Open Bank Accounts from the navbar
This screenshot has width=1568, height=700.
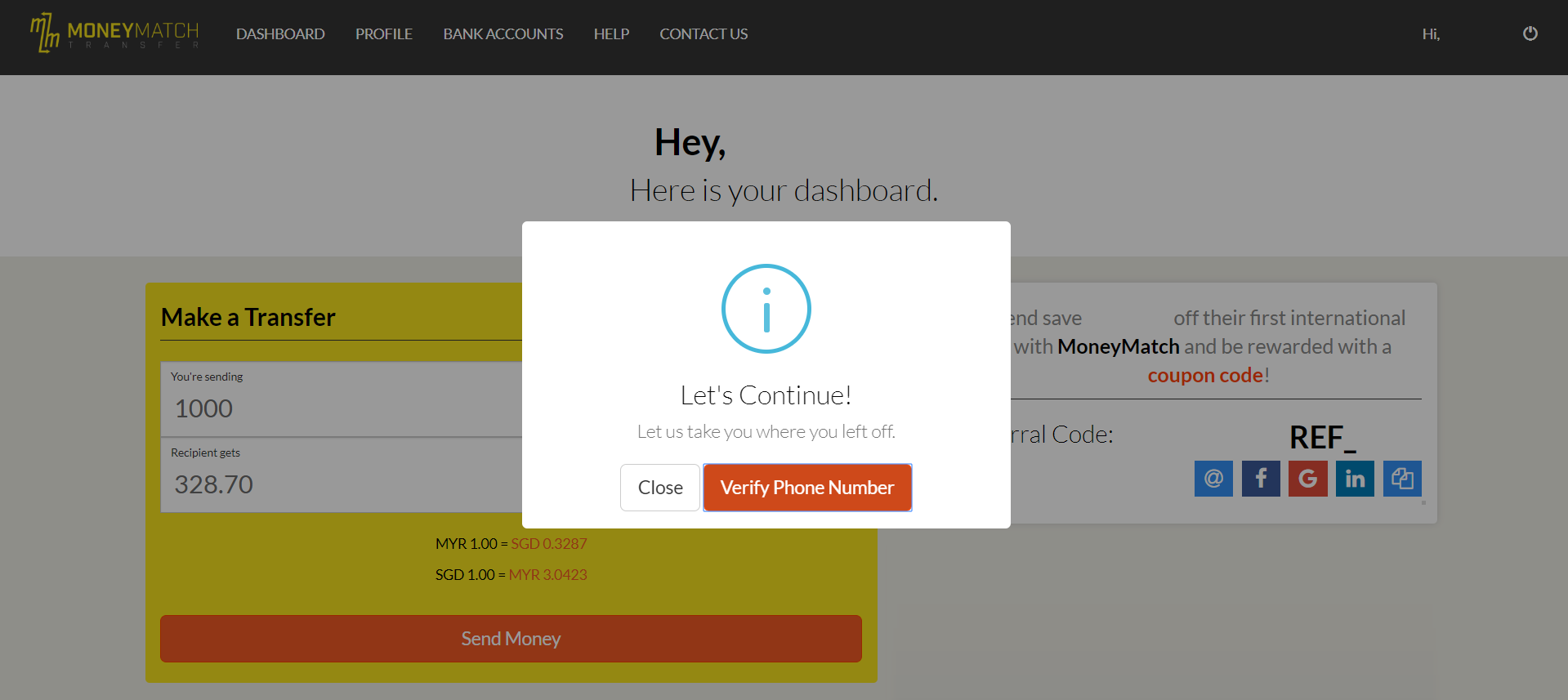point(503,34)
